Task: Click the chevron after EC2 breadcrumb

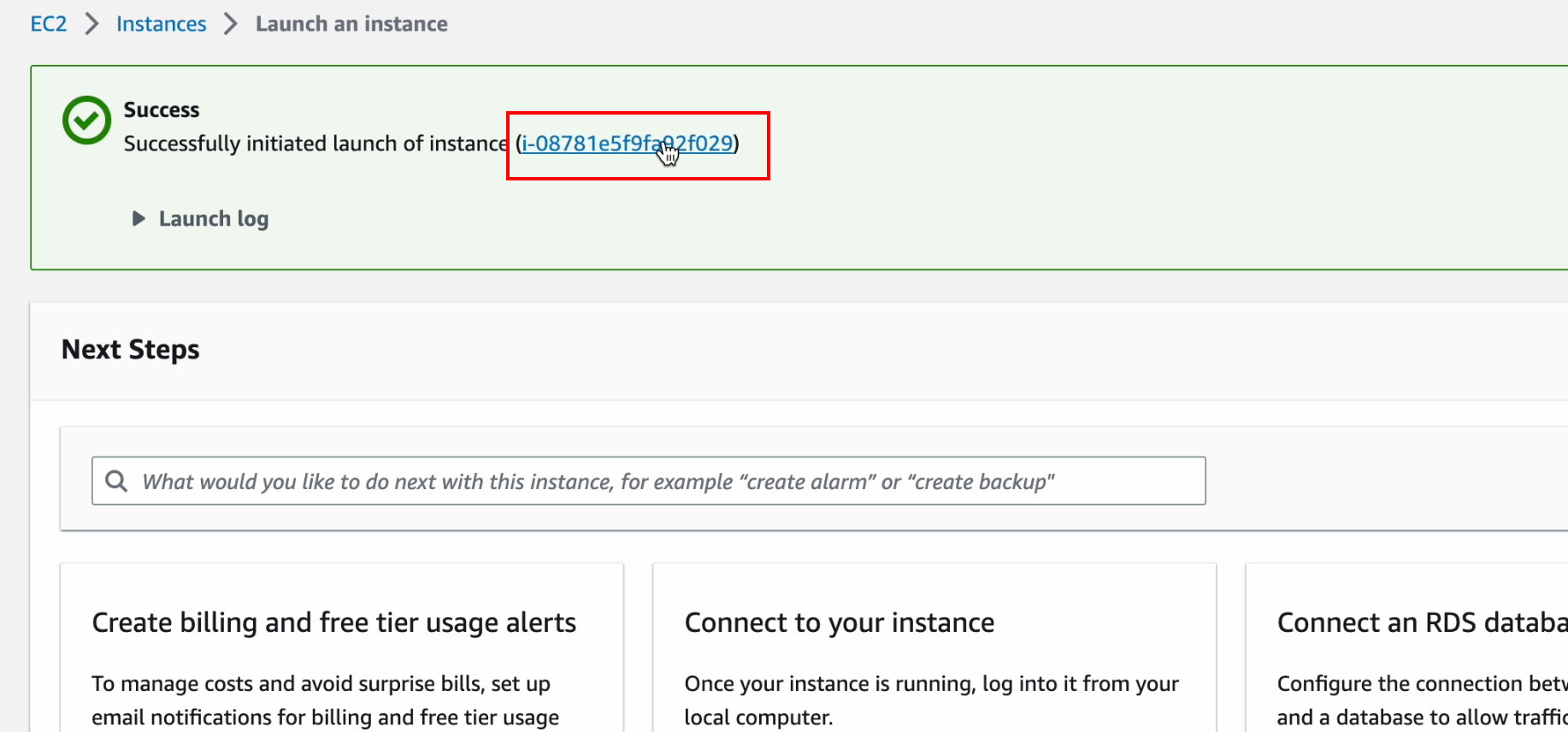Action: click(91, 24)
